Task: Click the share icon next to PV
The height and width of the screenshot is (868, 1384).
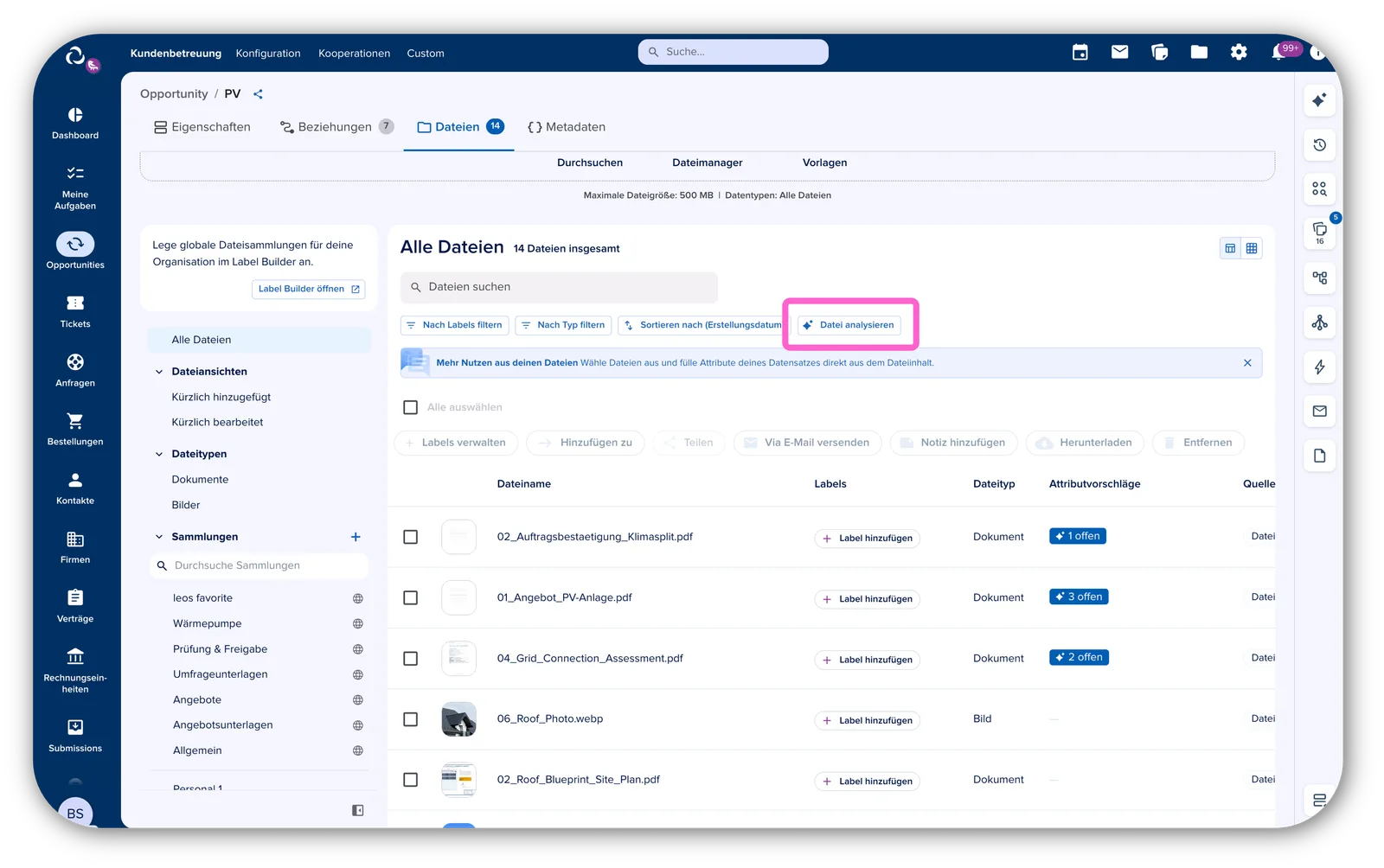Action: click(258, 94)
